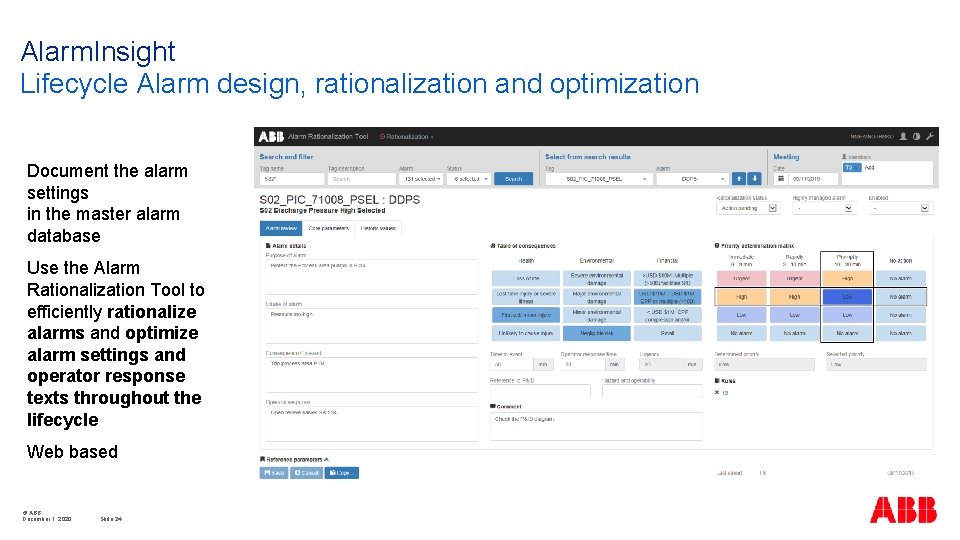Open the meeting date calendar icon

pyautogui.click(x=781, y=179)
